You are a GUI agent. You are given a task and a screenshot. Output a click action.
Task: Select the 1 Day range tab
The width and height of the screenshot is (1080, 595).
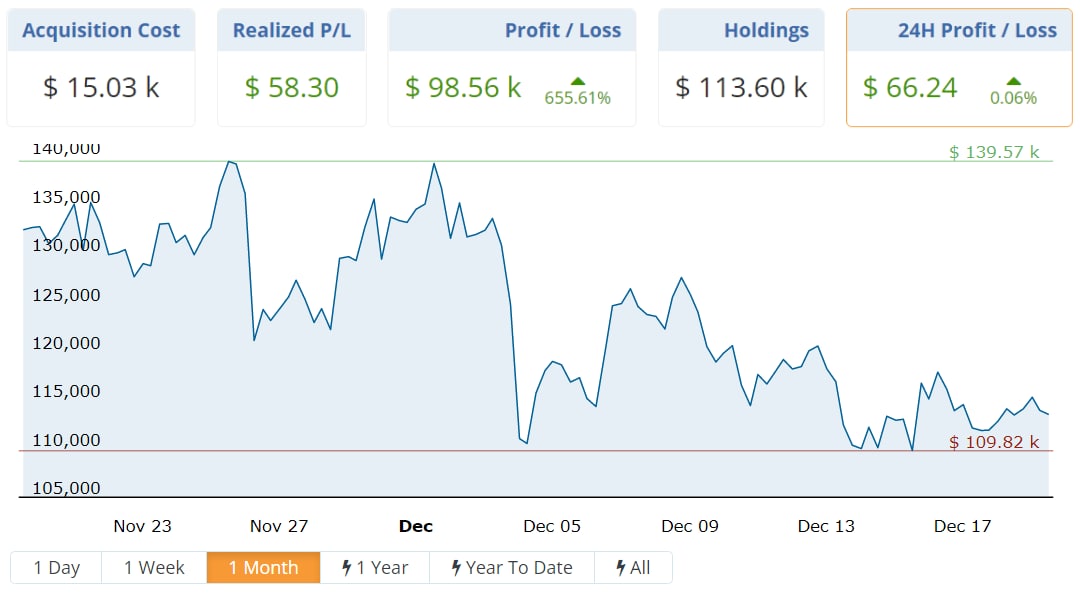56,568
